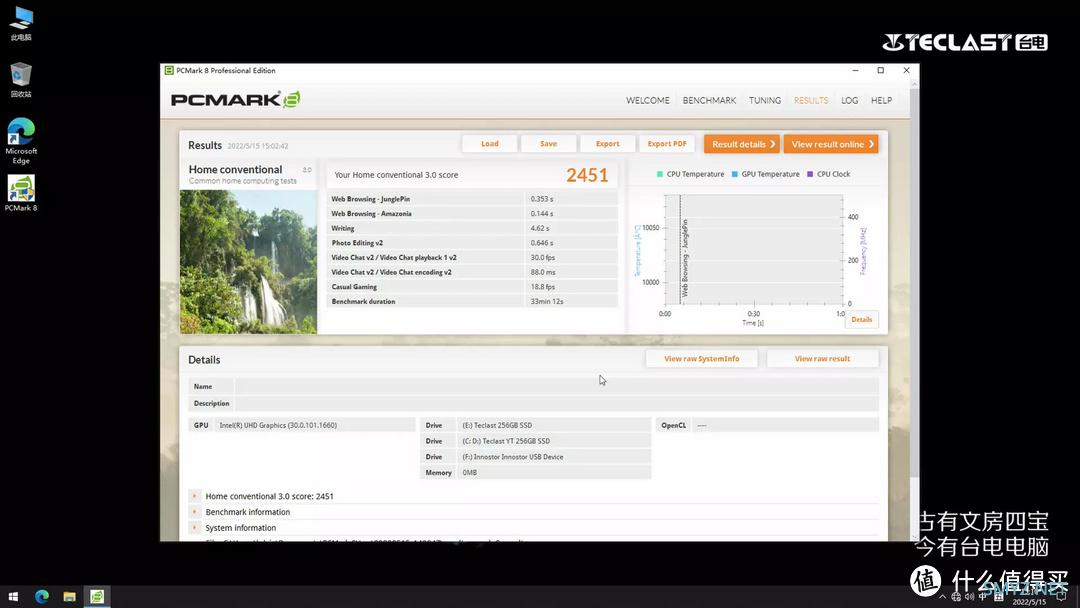Expand the System information section

coord(194,527)
